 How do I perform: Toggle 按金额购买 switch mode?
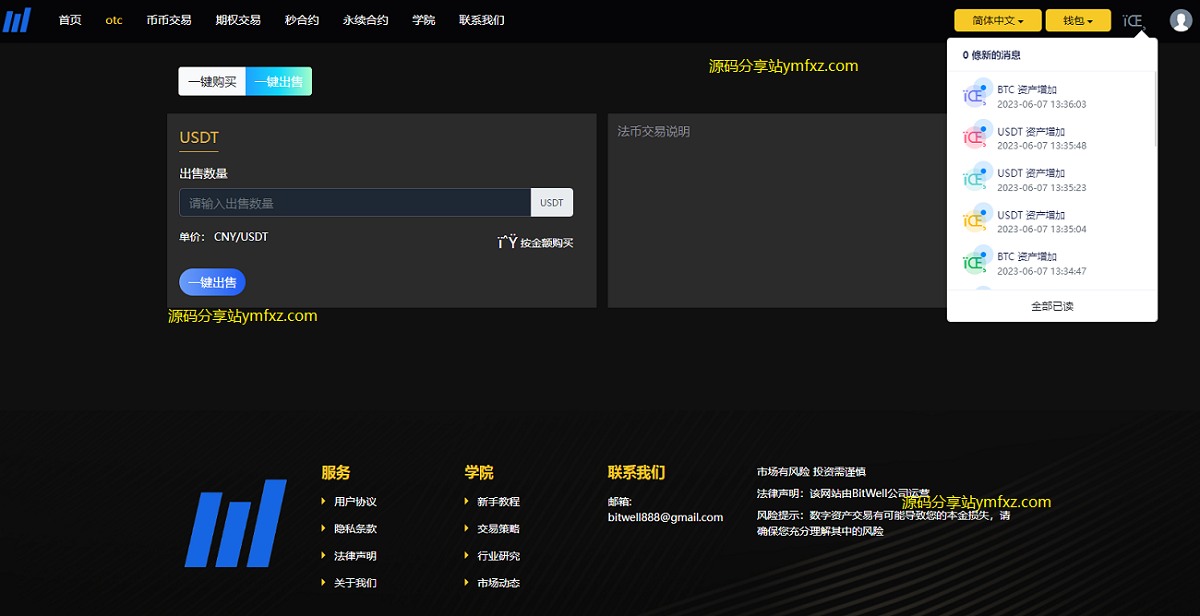click(x=536, y=242)
